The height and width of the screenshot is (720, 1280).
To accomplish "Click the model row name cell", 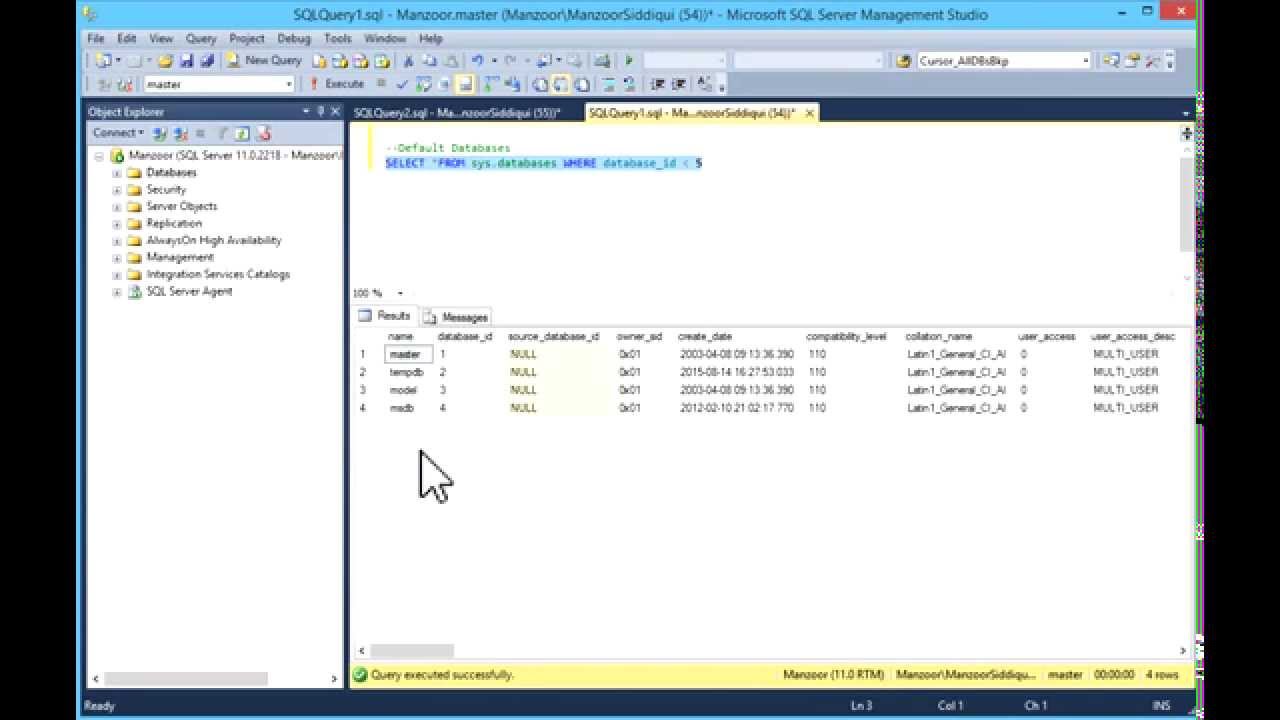I will (x=409, y=390).
